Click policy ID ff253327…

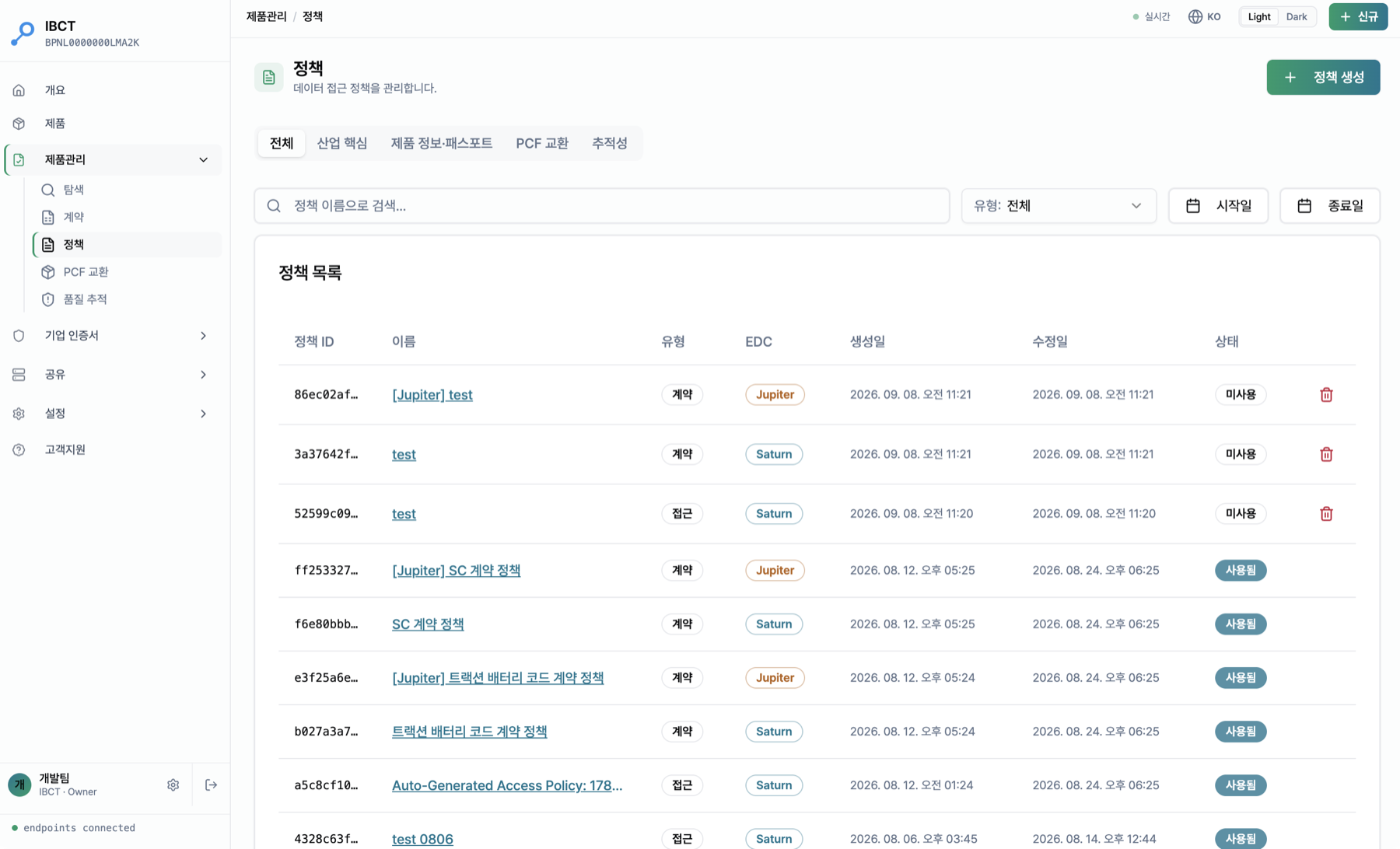tap(326, 571)
